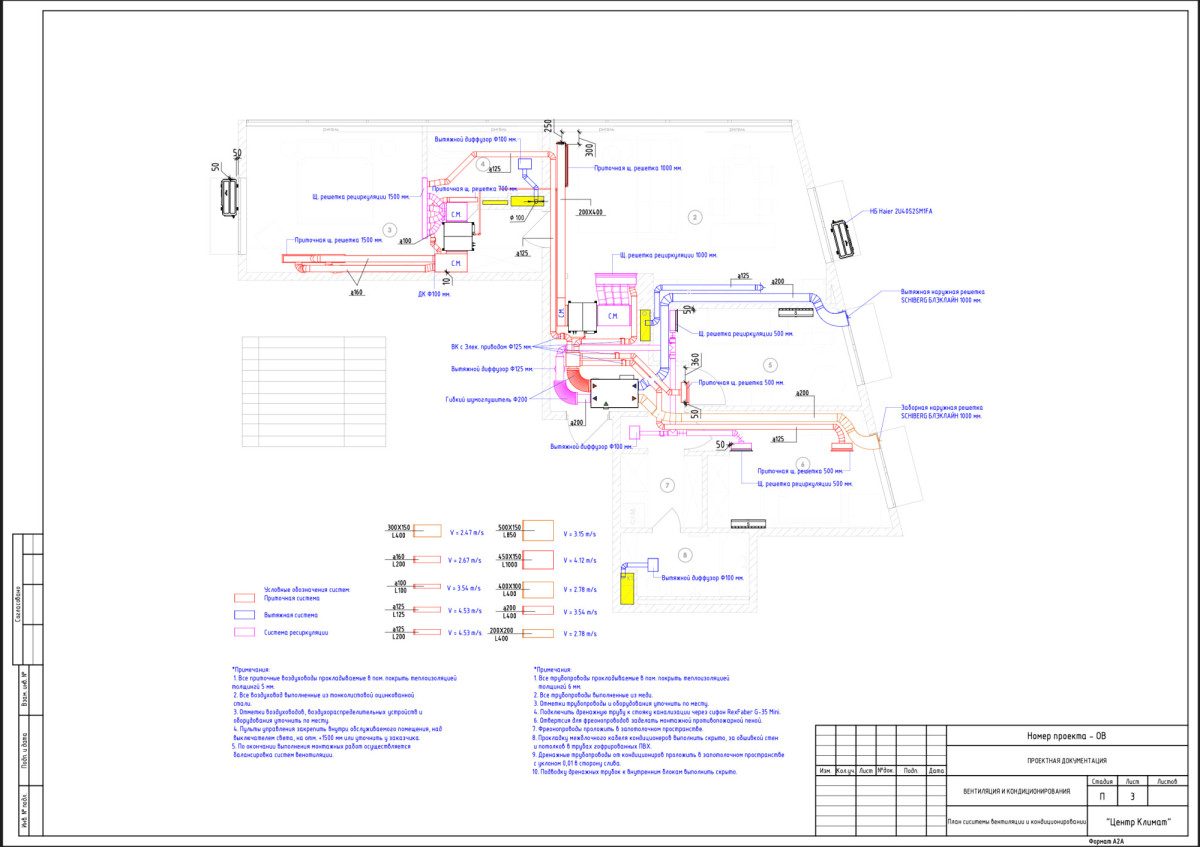Click the yellow unit in room 8

pos(627,587)
